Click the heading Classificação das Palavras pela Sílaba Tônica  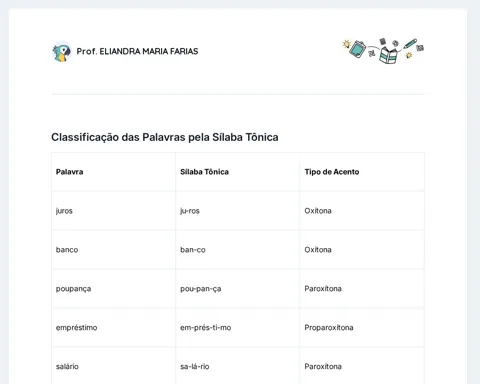click(x=165, y=137)
